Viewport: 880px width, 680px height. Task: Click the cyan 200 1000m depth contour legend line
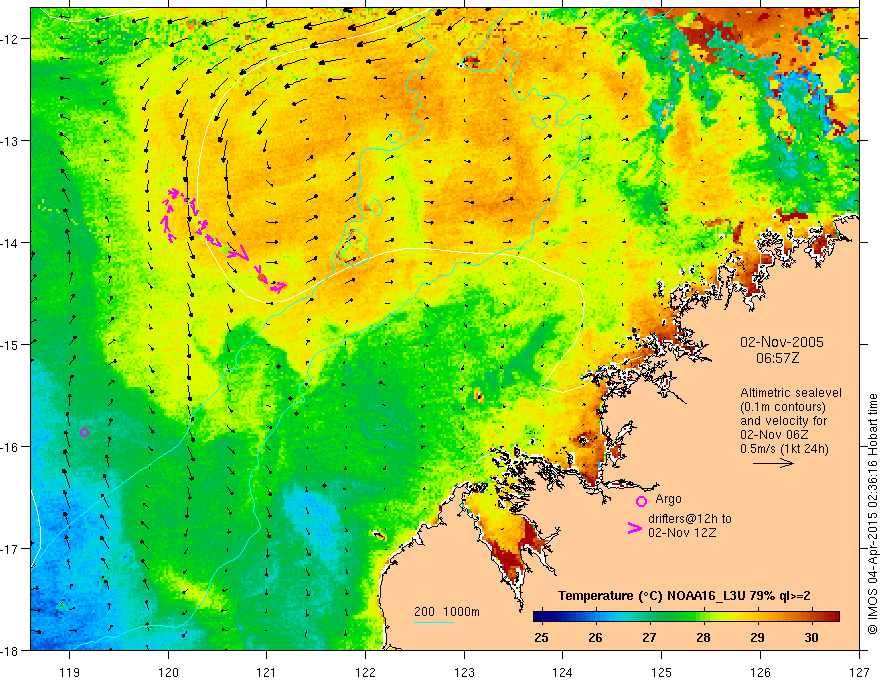(434, 622)
